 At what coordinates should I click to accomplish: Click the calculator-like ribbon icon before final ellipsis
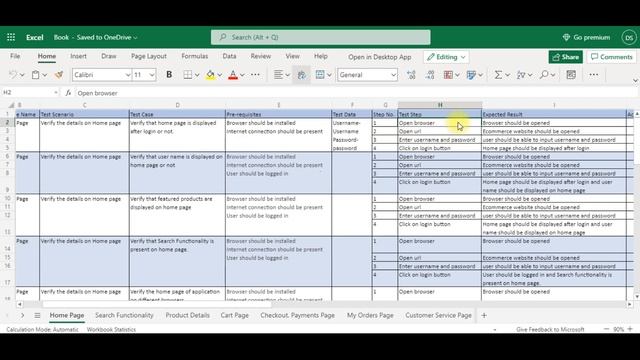[571, 75]
